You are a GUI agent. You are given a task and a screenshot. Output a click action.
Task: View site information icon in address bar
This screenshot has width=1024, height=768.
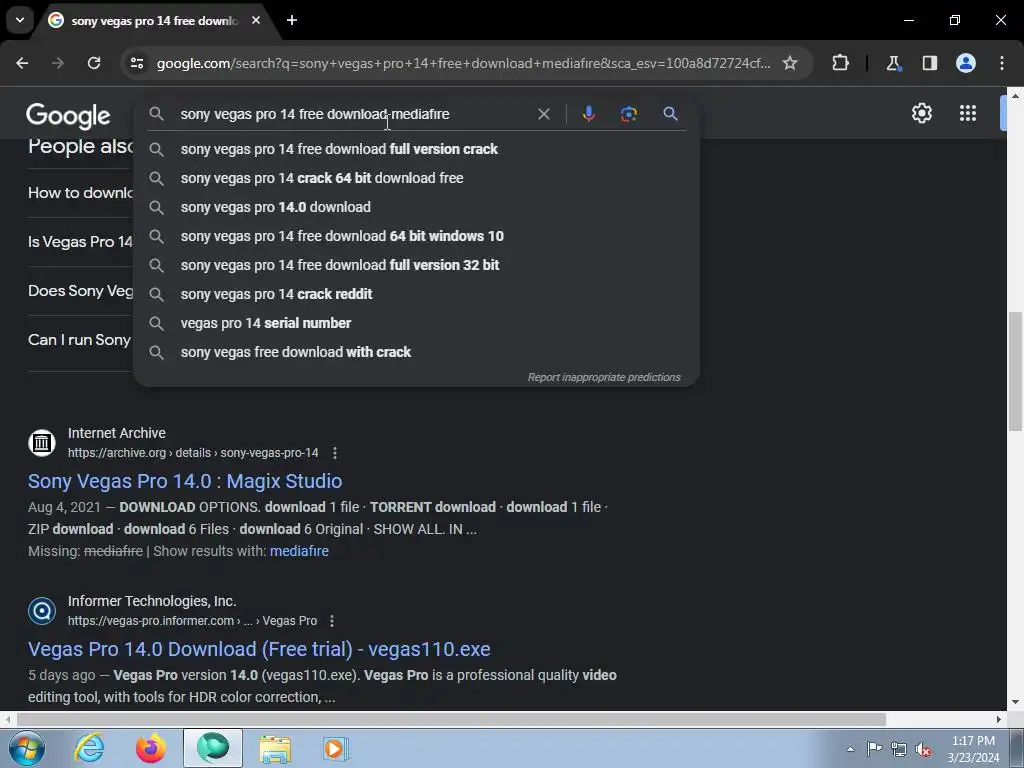137,63
